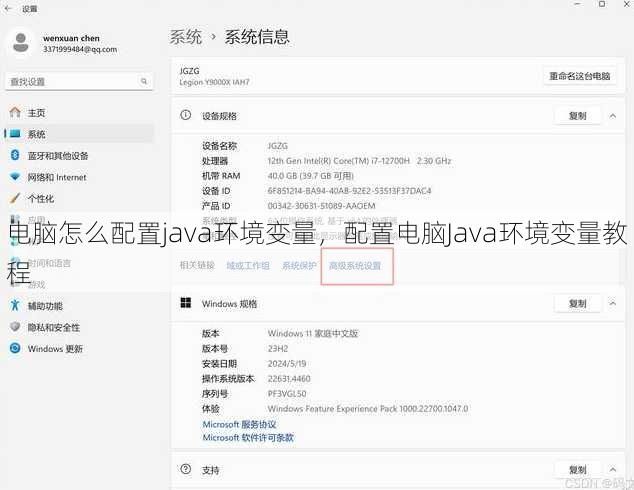Open Microsoft 软件许可条款 link
The image size is (634, 490).
tap(248, 437)
